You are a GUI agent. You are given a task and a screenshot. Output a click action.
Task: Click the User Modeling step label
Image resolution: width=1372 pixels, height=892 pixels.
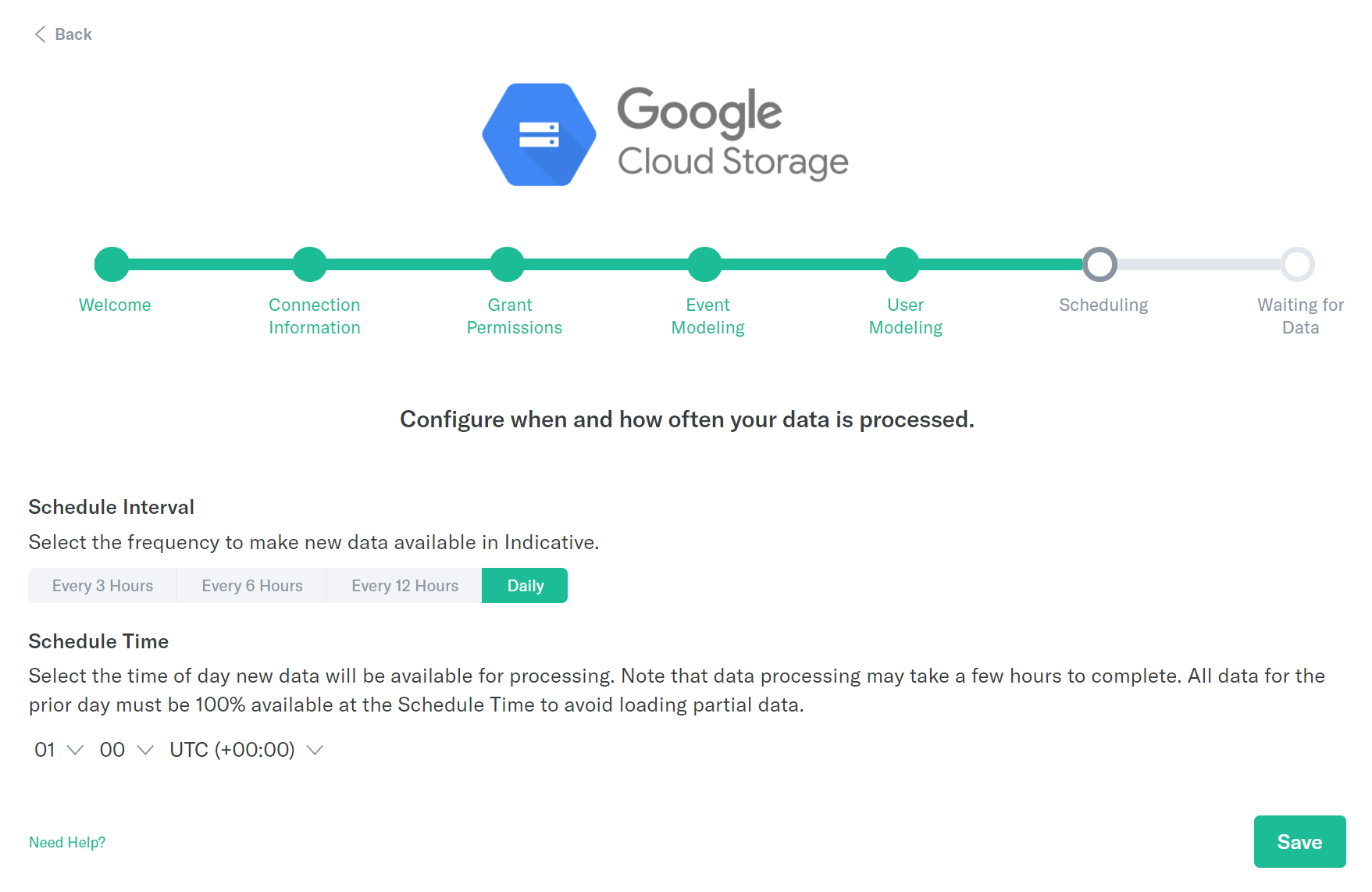(x=905, y=316)
